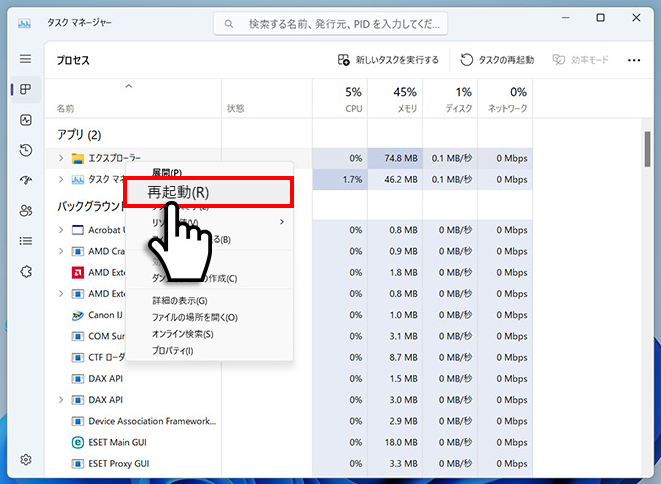661x484 pixels.
Task: Click the ESET Proxy GUI icon
Action: (78, 464)
